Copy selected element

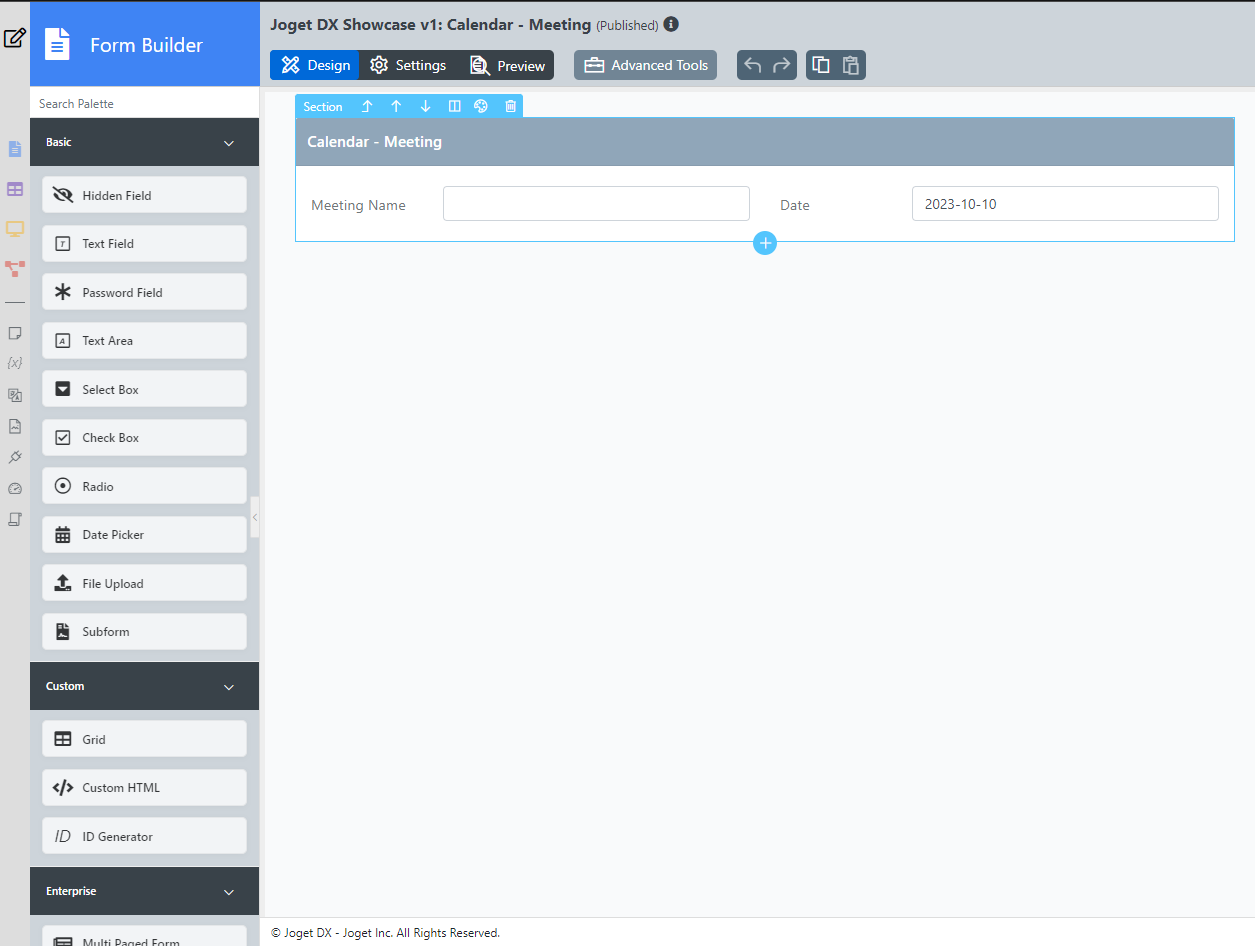[821, 65]
